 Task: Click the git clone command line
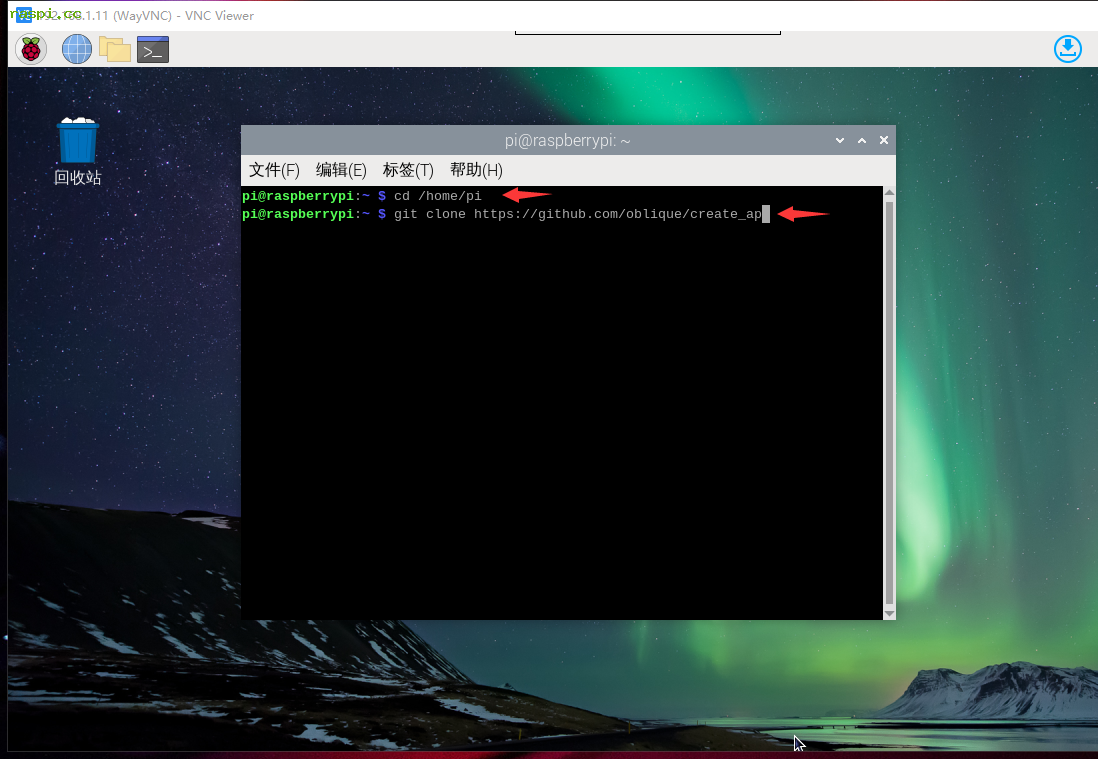tap(580, 214)
